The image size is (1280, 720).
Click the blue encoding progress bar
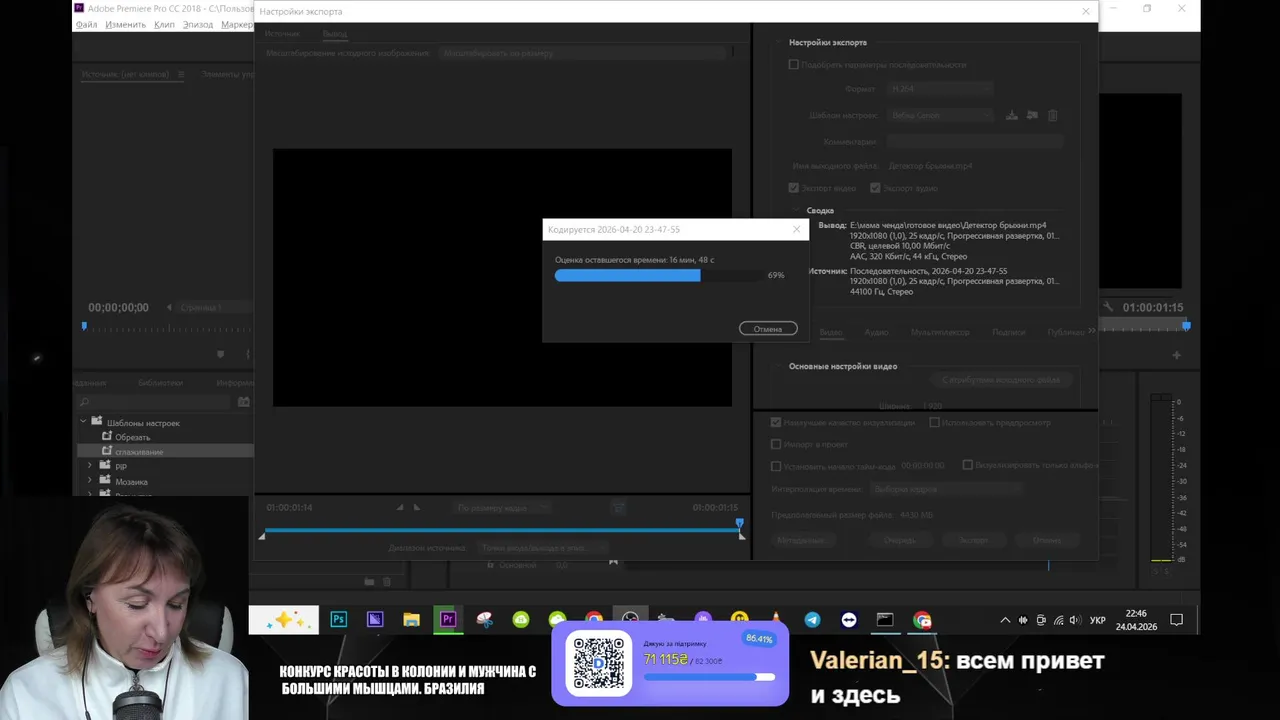pyautogui.click(x=627, y=275)
